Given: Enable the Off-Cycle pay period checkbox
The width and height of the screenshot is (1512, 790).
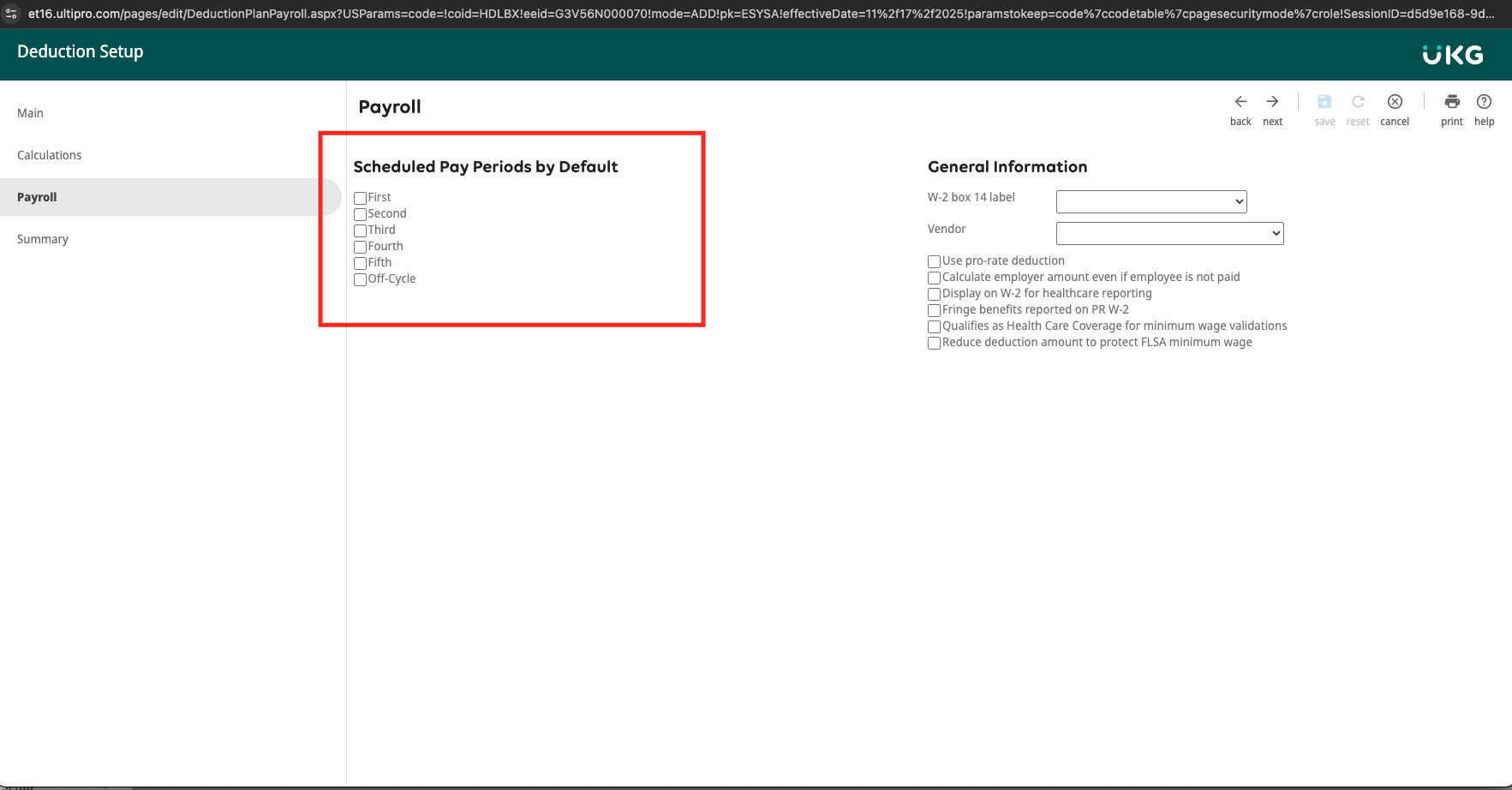Looking at the screenshot, I should pos(360,279).
